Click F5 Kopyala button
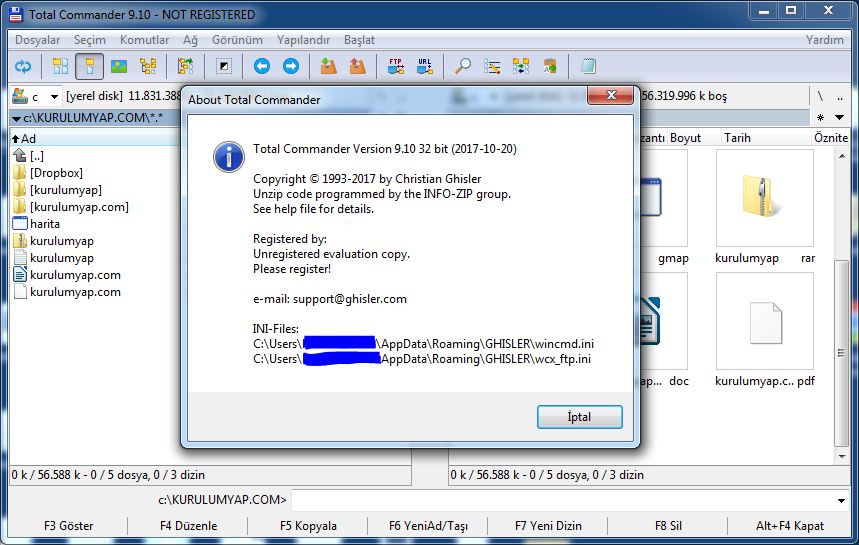The height and width of the screenshot is (545, 859). pyautogui.click(x=308, y=526)
